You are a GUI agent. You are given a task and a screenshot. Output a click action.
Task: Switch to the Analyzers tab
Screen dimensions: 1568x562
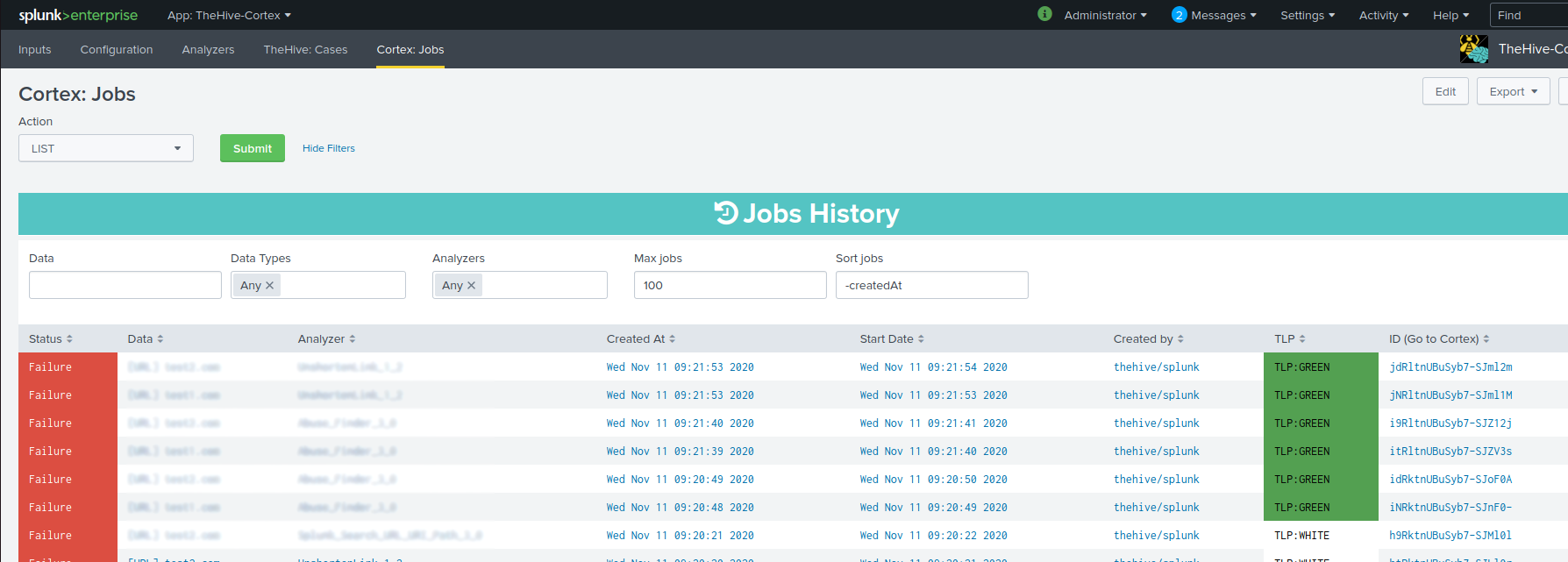point(208,49)
